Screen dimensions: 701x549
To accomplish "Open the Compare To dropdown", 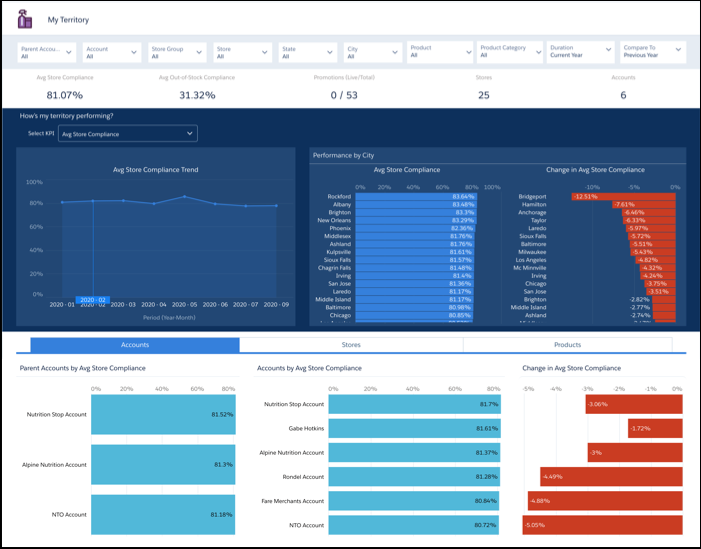I will point(653,52).
